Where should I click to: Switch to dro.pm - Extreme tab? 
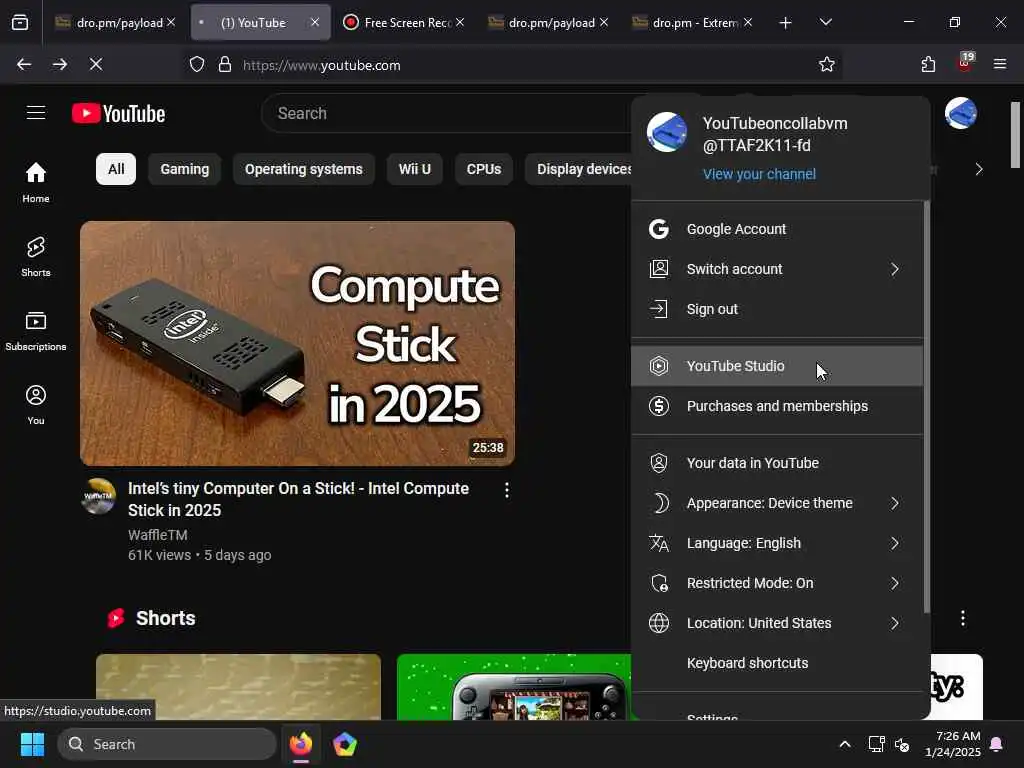click(691, 23)
